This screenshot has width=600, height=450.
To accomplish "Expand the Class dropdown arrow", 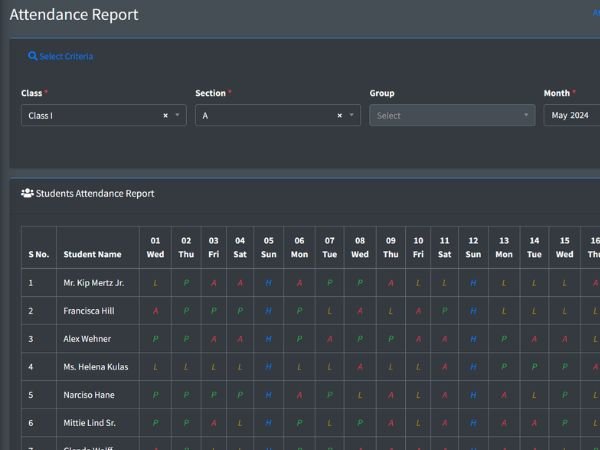I will point(177,115).
